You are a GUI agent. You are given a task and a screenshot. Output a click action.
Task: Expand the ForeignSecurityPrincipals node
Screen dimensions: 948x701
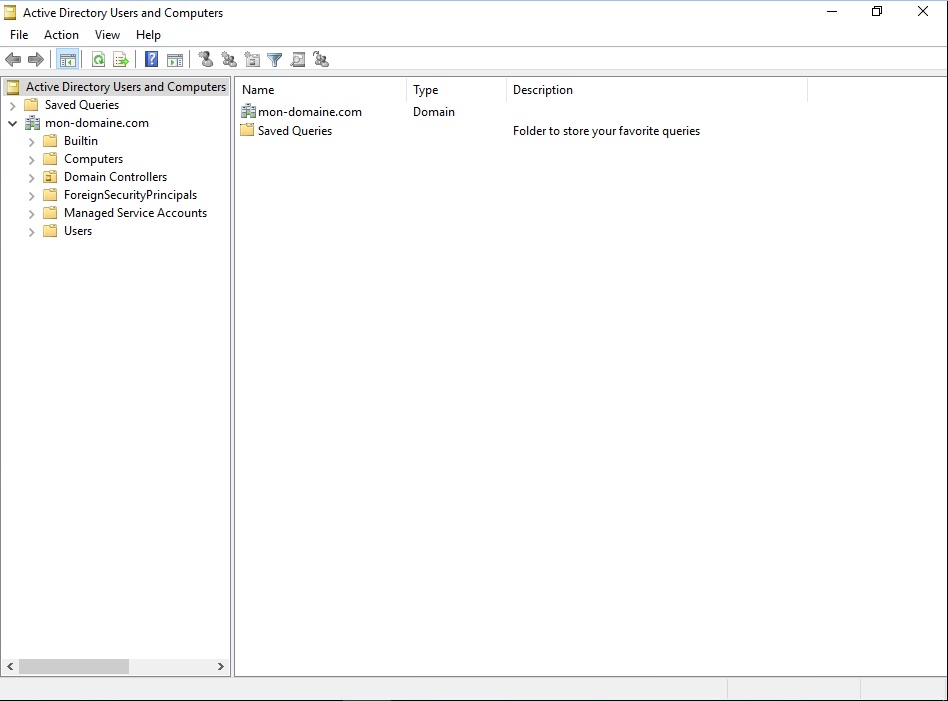(31, 196)
